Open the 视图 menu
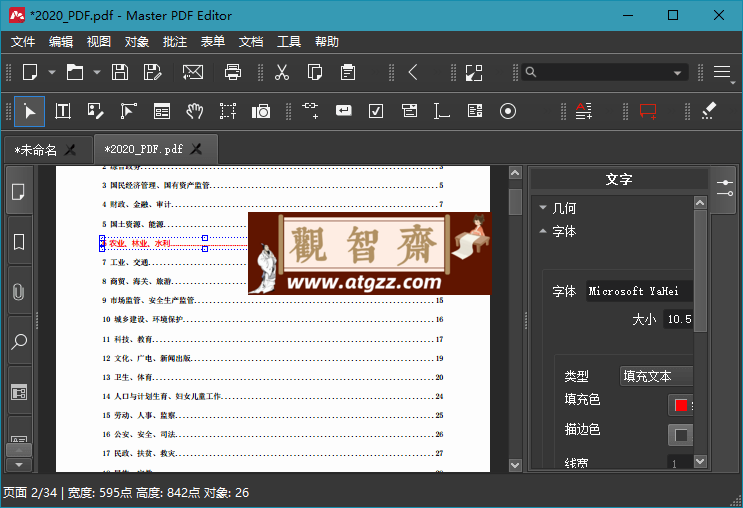743x508 pixels. (x=99, y=42)
